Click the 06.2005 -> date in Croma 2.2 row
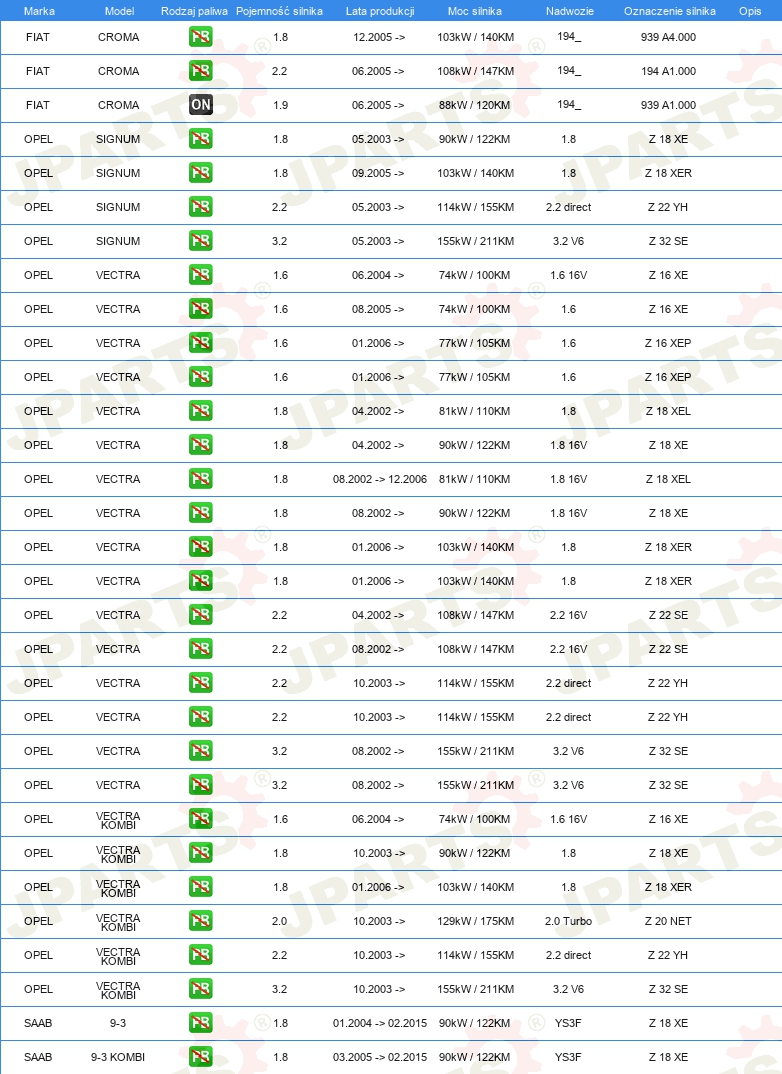Screen dimensions: 782x1074 pyautogui.click(x=378, y=71)
